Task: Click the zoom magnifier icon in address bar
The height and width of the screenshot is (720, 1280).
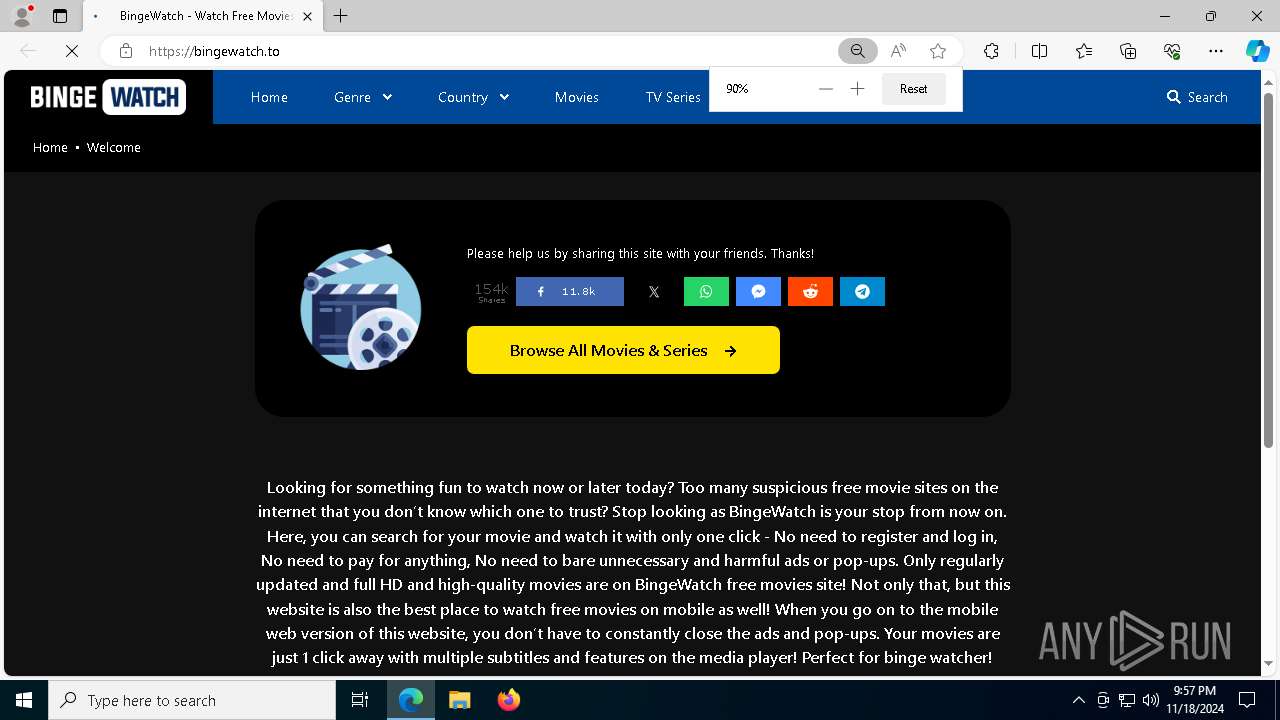Action: tap(858, 51)
